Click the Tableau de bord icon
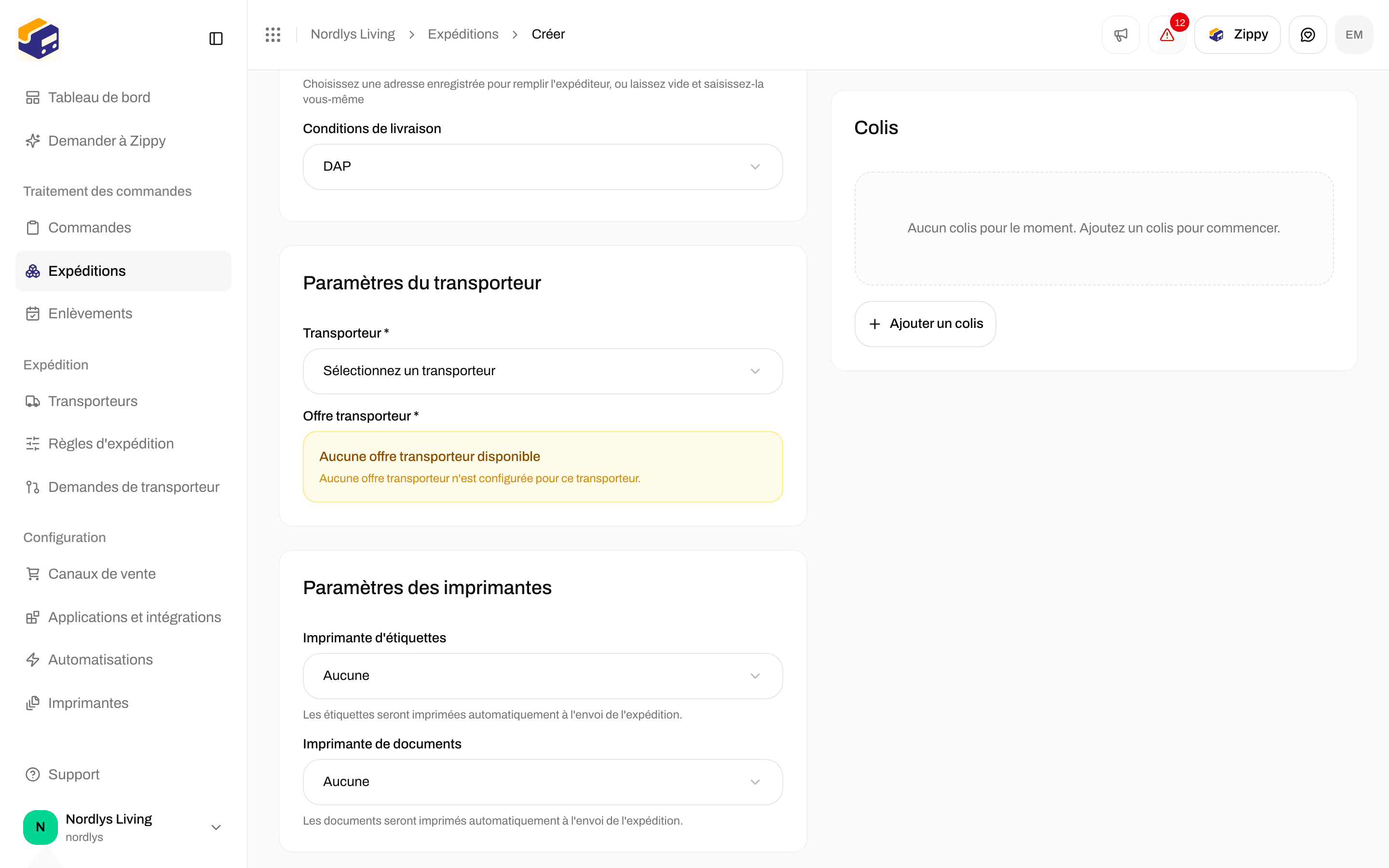1389x868 pixels. pos(33,97)
